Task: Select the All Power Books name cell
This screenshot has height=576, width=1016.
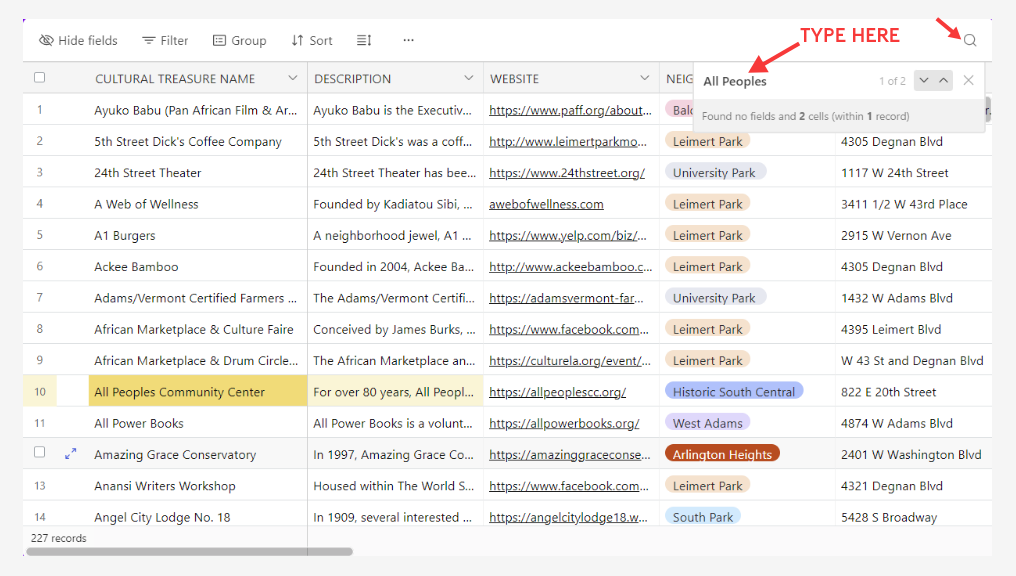Action: click(198, 423)
